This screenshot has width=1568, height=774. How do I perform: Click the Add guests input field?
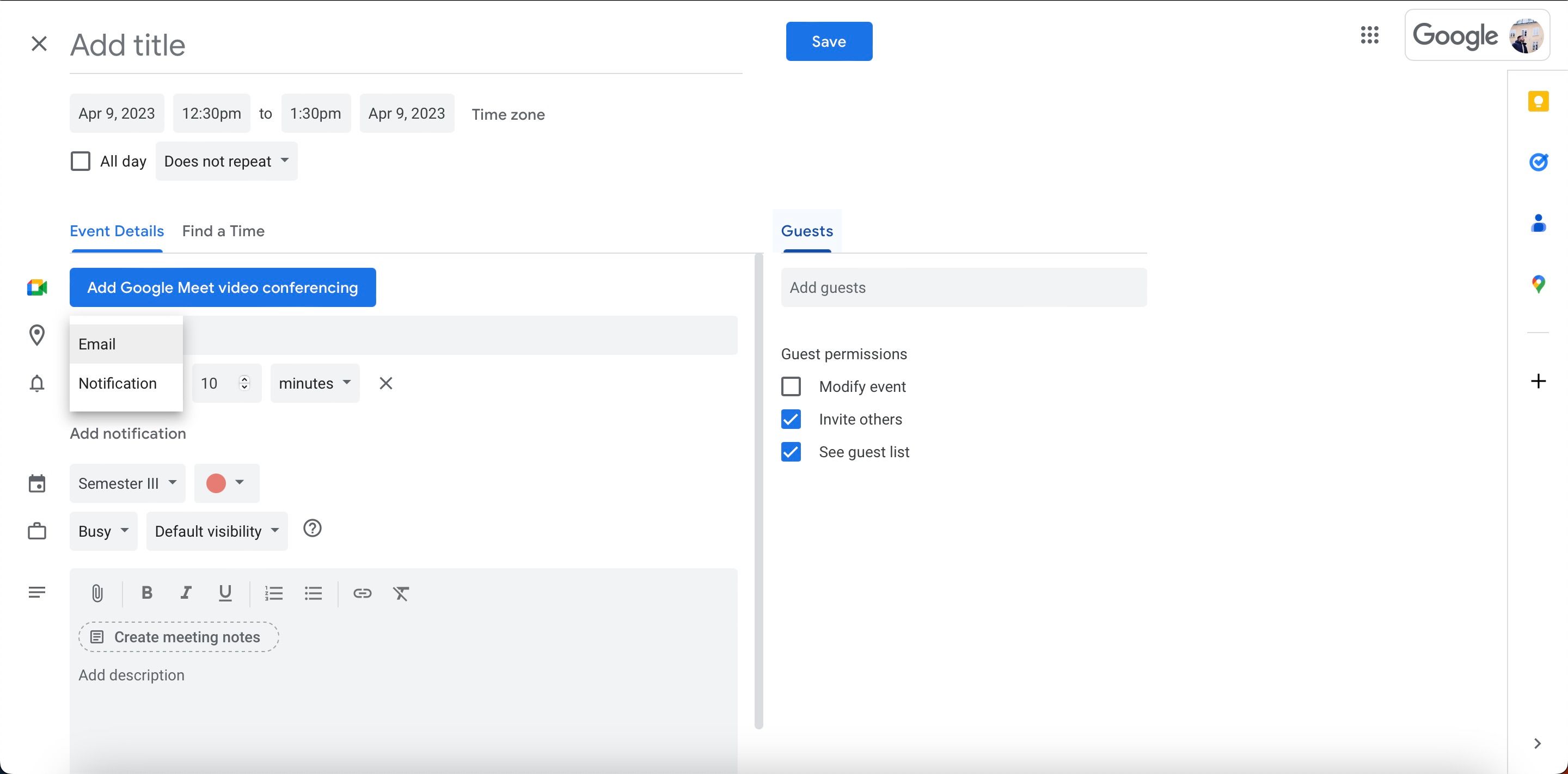963,288
